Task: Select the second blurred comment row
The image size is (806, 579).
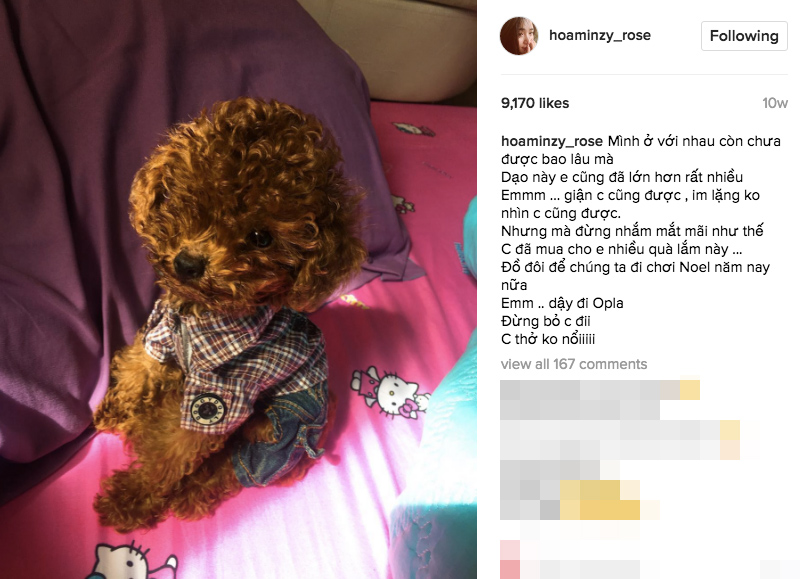Action: click(x=620, y=440)
